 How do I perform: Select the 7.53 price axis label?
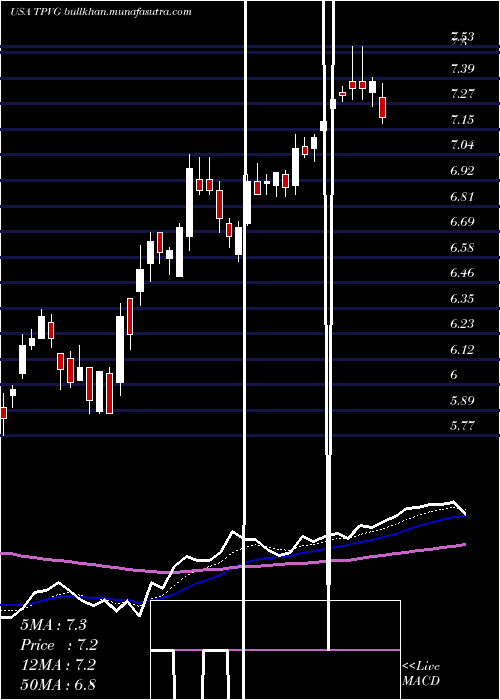pos(462,37)
